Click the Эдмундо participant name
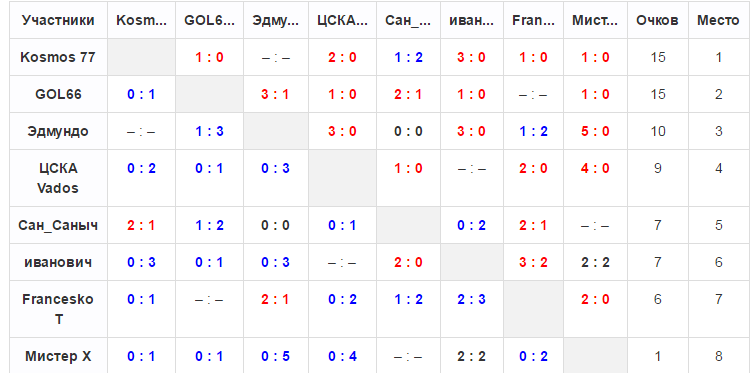Screen dimensions: 756x373 tap(58, 132)
